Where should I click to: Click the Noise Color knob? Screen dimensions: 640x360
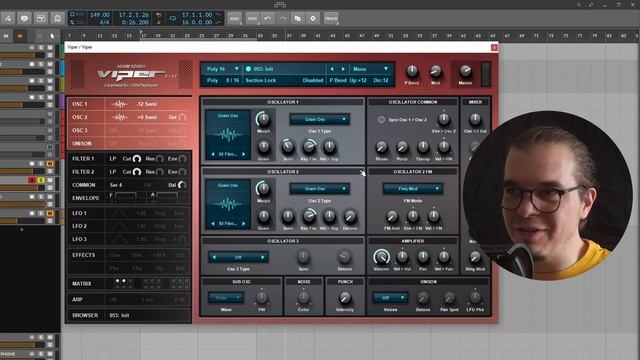[x=303, y=298]
